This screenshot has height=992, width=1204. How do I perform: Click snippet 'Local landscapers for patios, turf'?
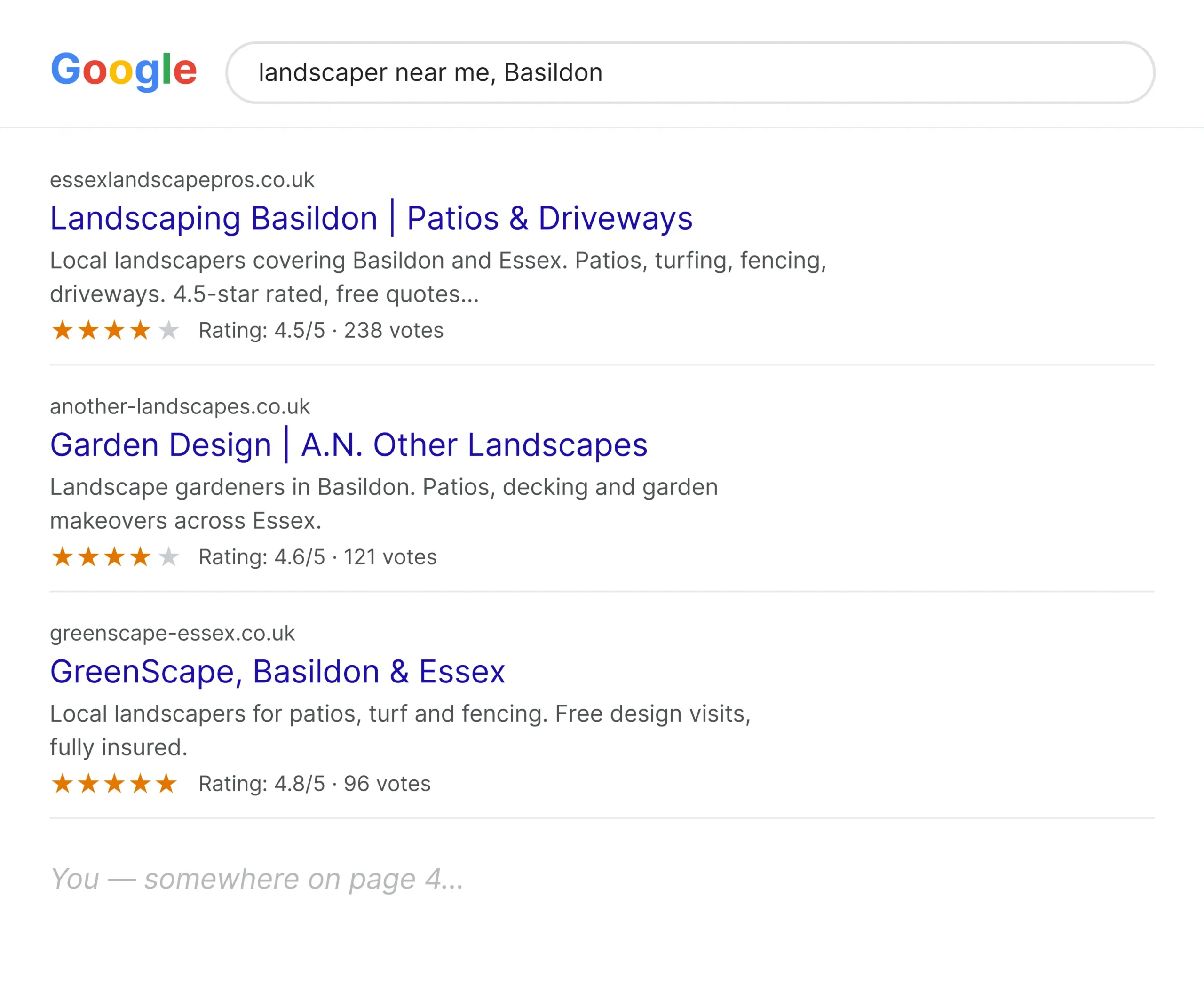click(x=401, y=730)
